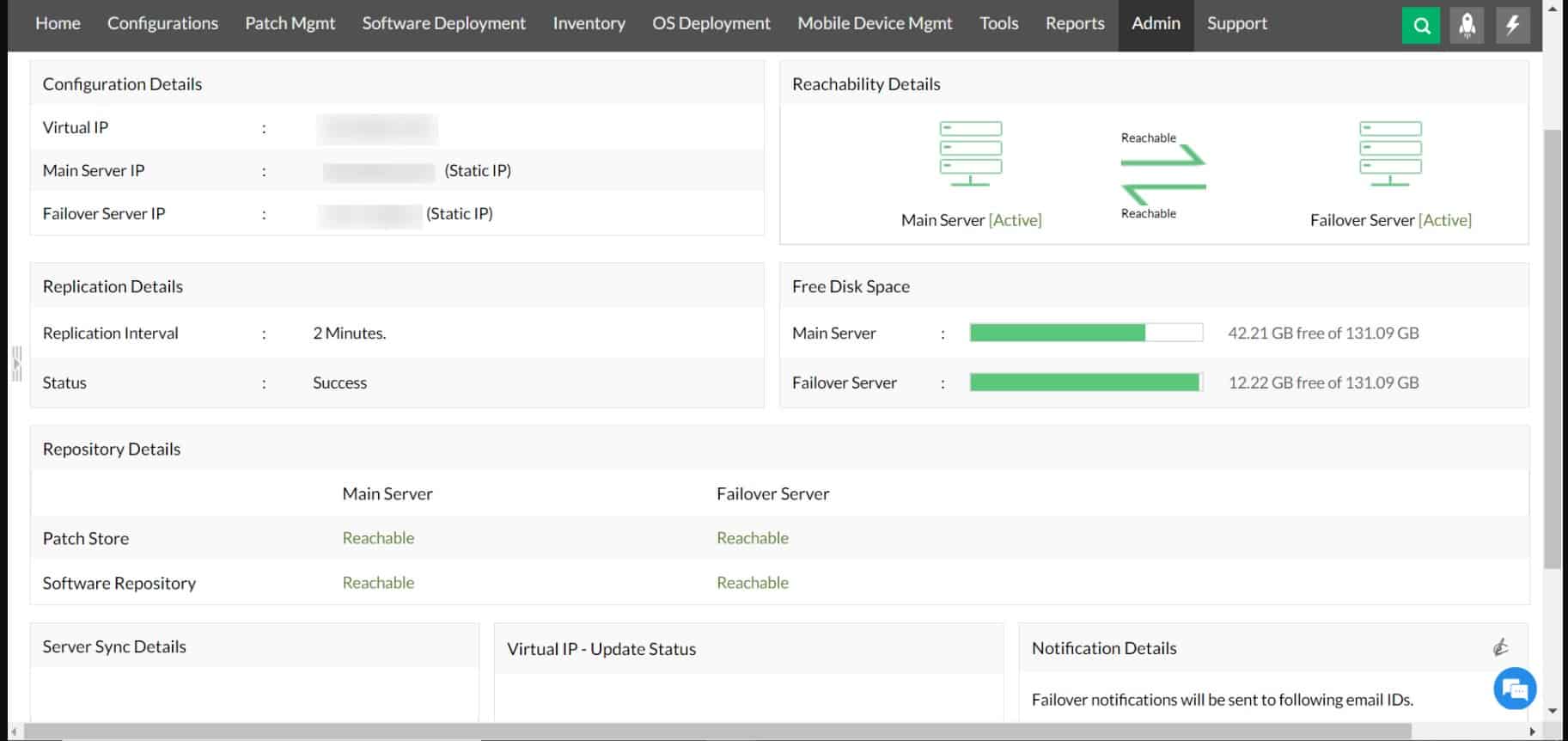Click Software Repository Main Server Reachable status
The image size is (1568, 741).
coord(378,583)
